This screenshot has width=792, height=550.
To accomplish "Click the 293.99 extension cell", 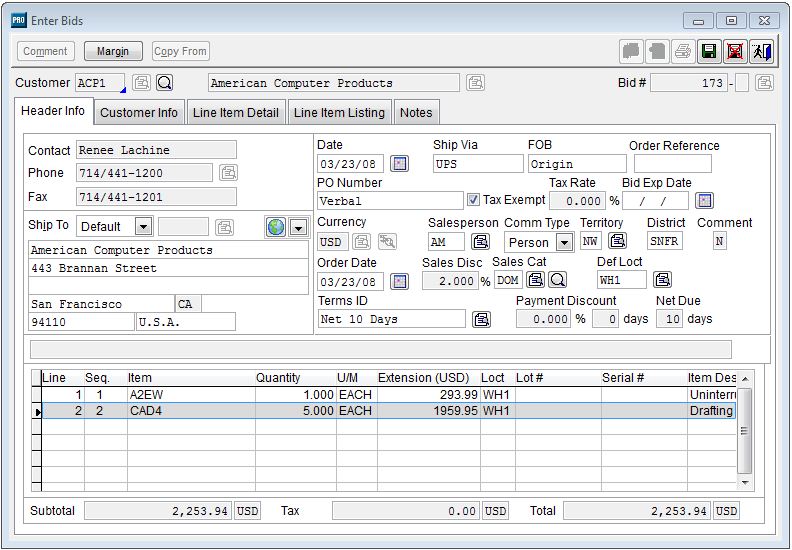I will (x=428, y=394).
